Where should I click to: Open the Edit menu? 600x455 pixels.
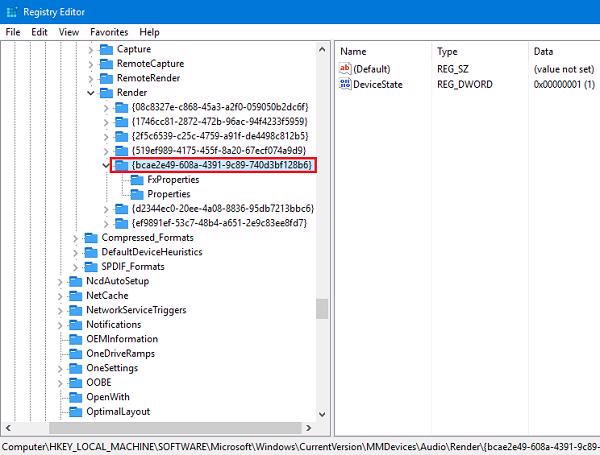click(40, 32)
